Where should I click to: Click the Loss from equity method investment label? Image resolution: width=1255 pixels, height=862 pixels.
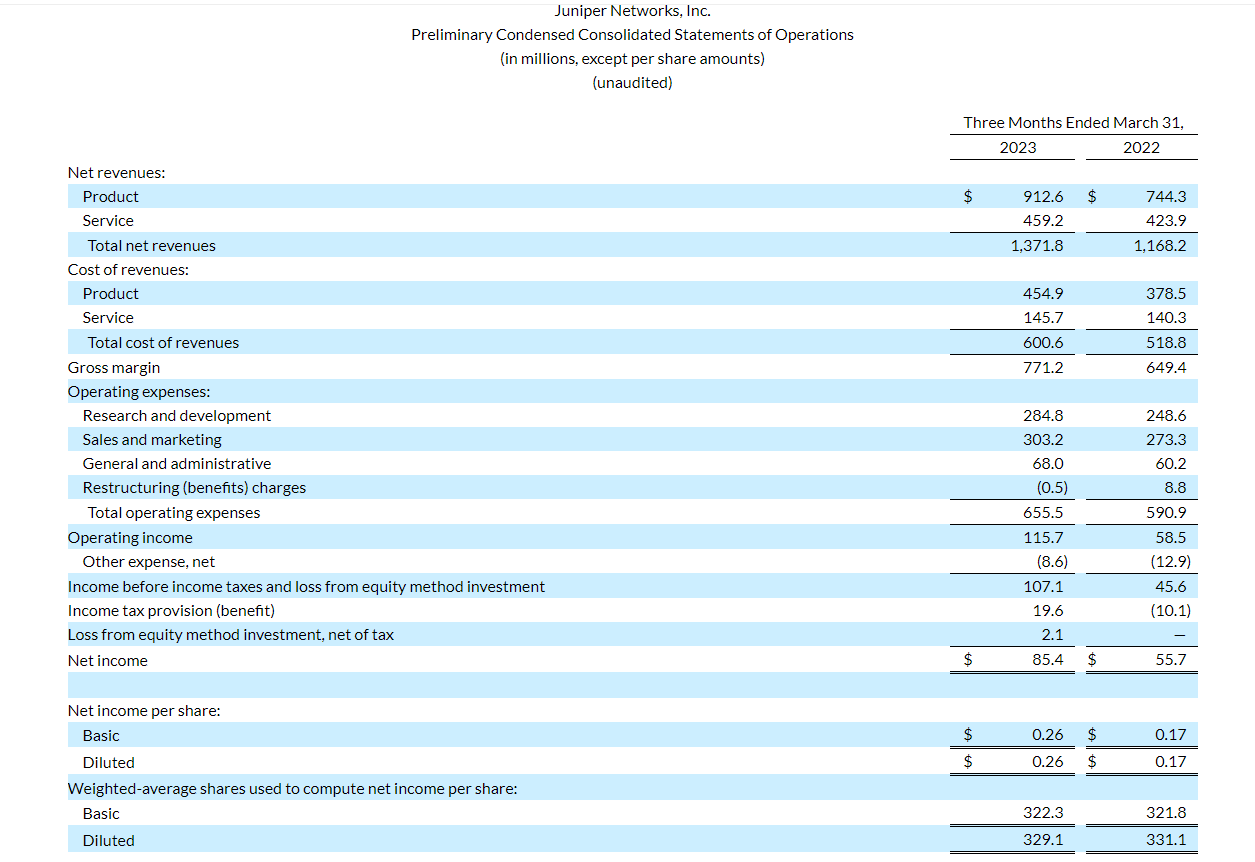tap(231, 635)
